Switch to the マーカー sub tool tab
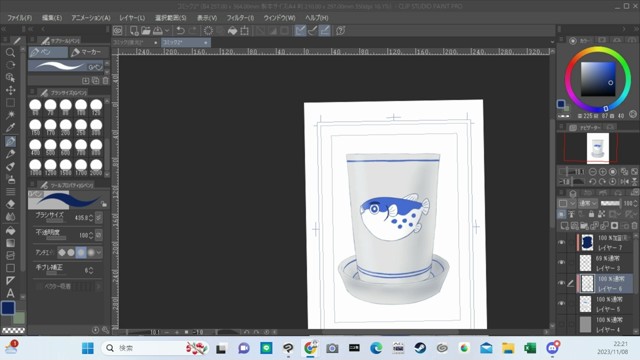Screen dimensions: 640x360 click(x=89, y=52)
